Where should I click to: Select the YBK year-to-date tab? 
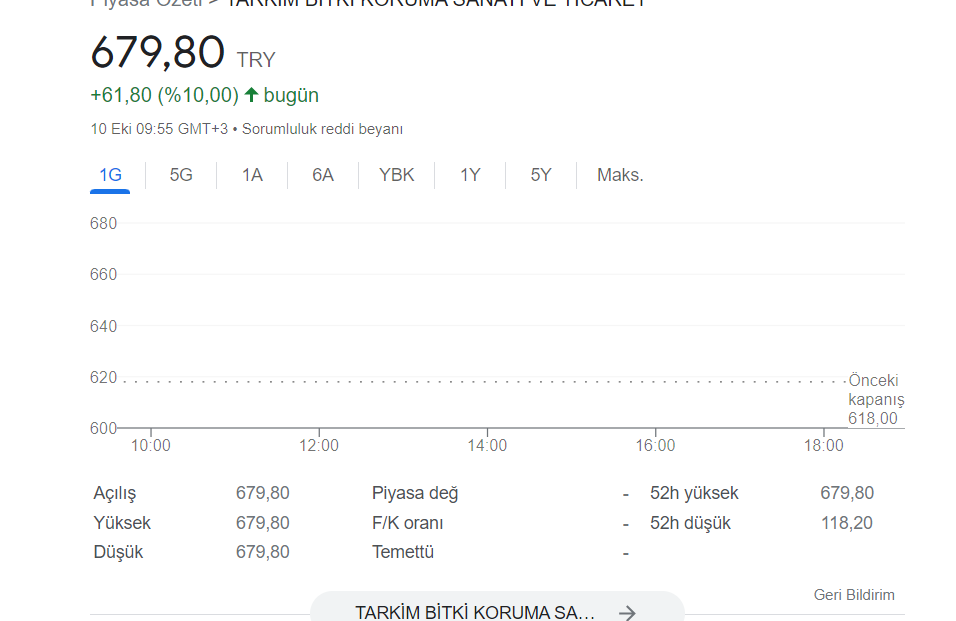[x=396, y=176]
